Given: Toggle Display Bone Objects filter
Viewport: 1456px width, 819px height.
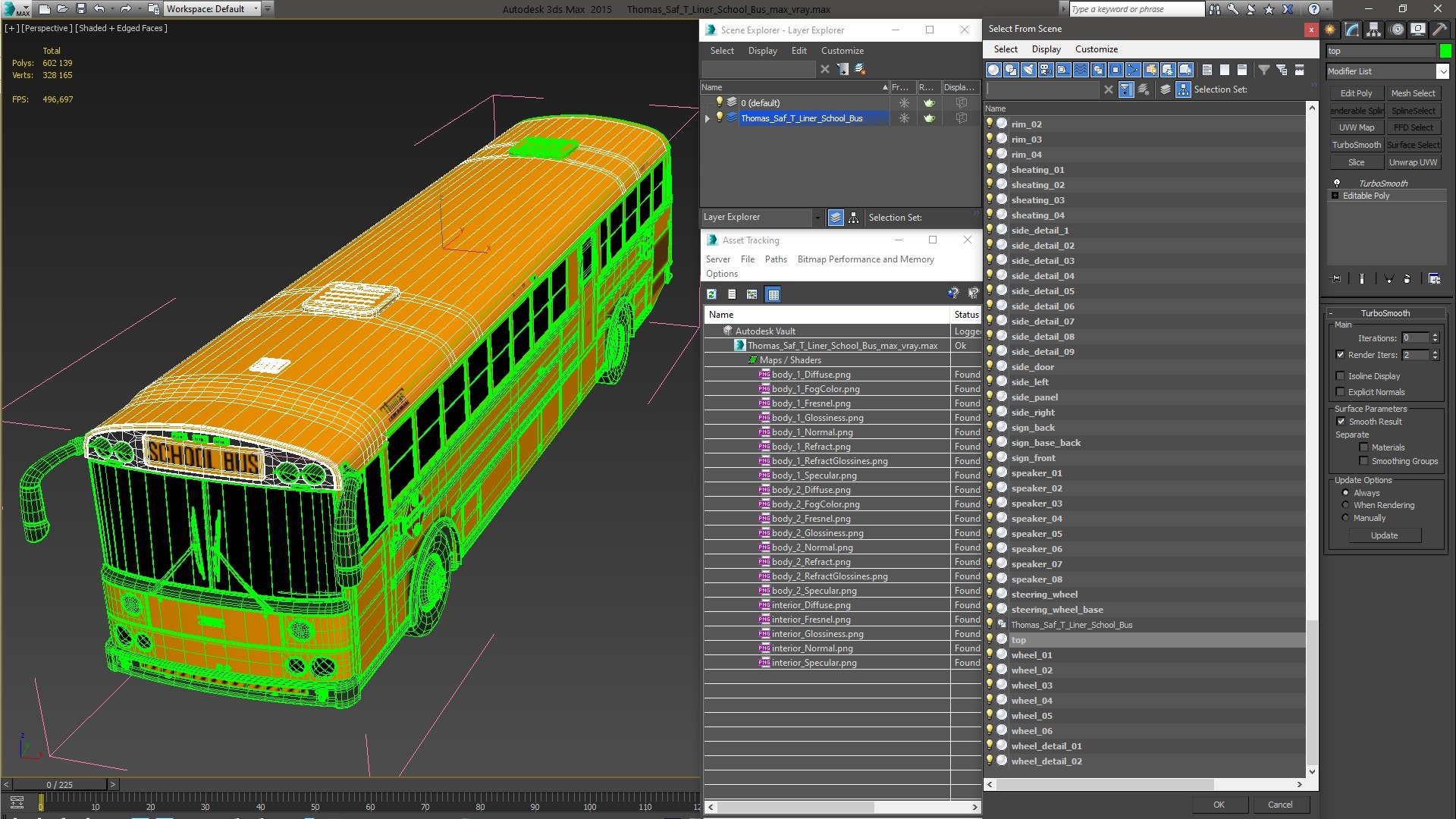Looking at the screenshot, I should point(1133,70).
